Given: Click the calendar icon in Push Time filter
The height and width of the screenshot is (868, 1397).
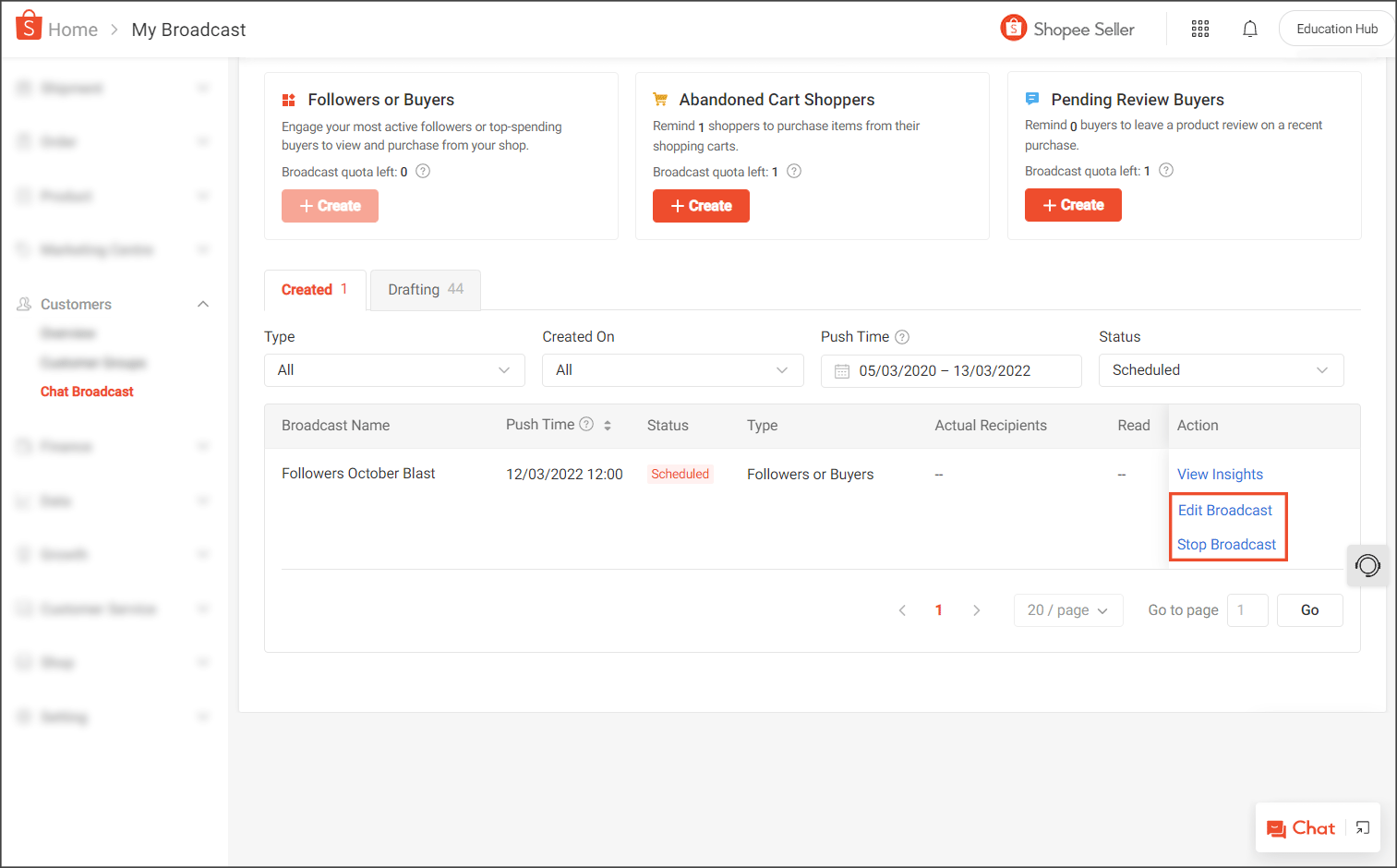Looking at the screenshot, I should 844,370.
